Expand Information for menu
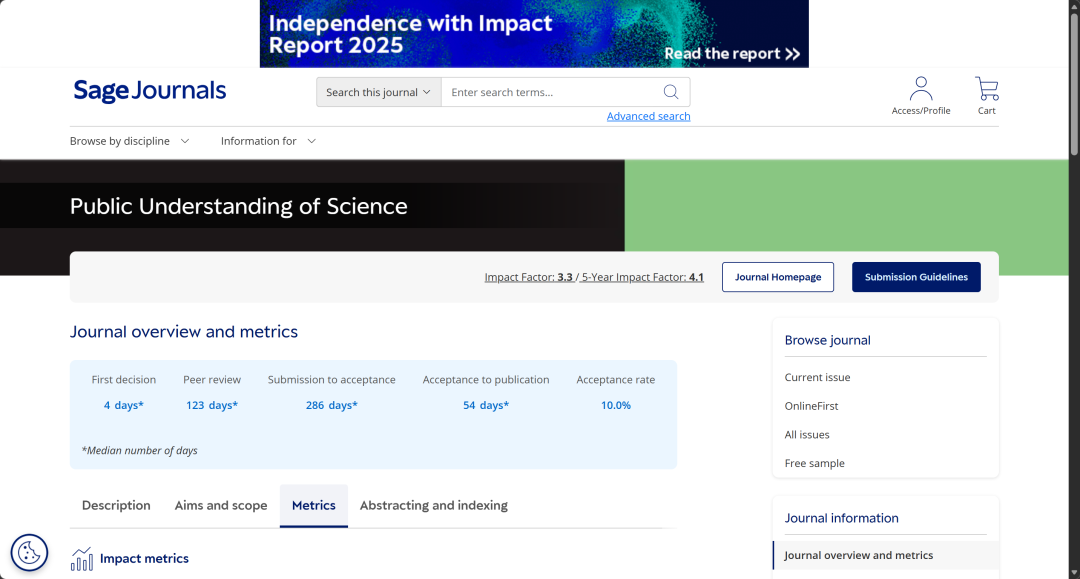 pos(268,141)
